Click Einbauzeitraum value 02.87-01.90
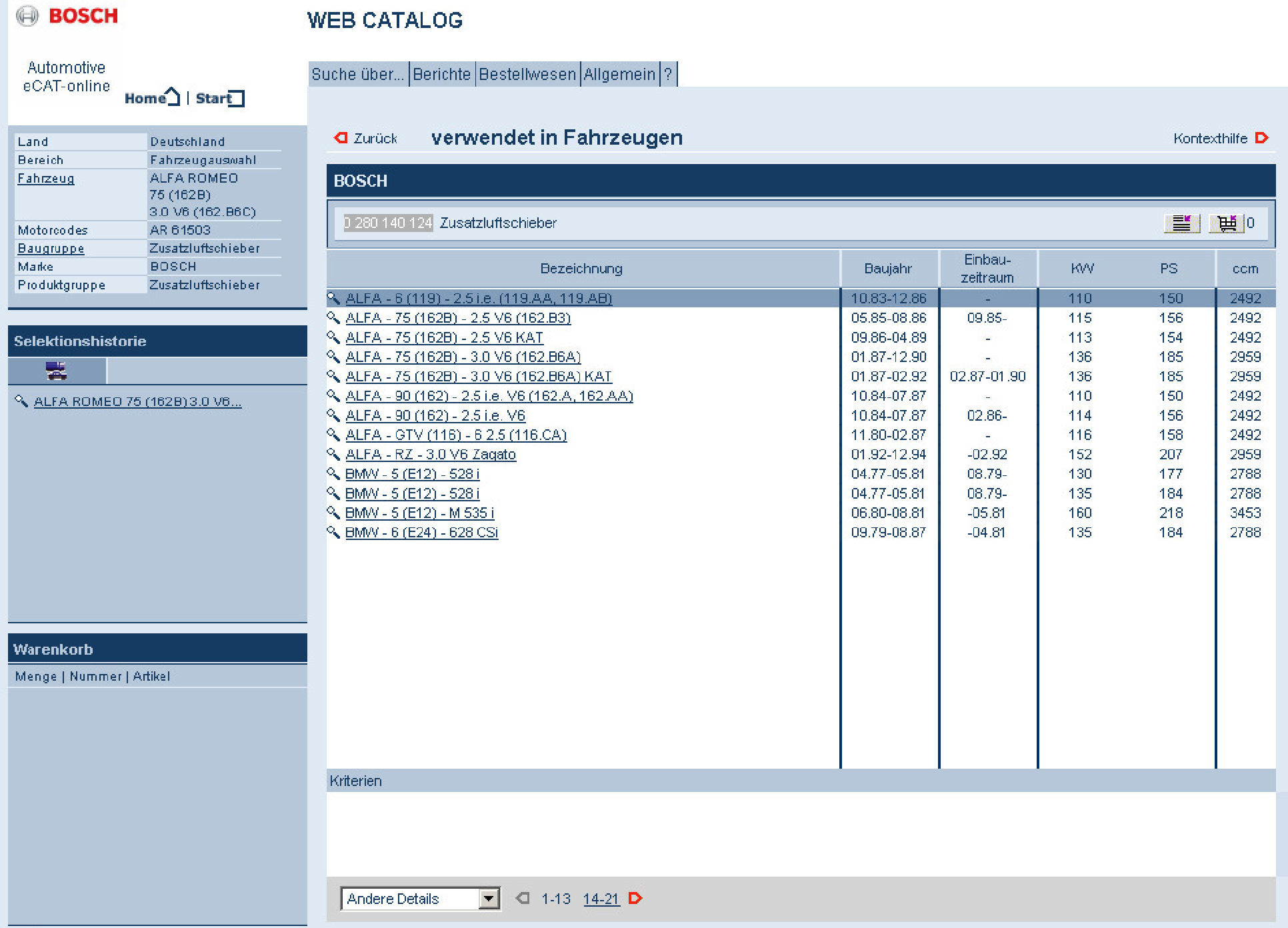The width and height of the screenshot is (1288, 928). point(987,376)
